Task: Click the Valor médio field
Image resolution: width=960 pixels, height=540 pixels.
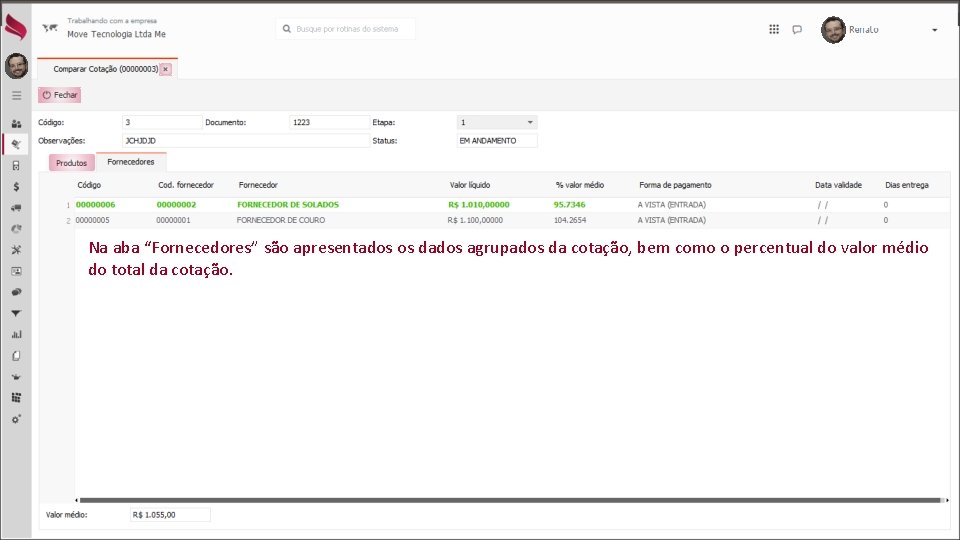Action: coord(170,515)
